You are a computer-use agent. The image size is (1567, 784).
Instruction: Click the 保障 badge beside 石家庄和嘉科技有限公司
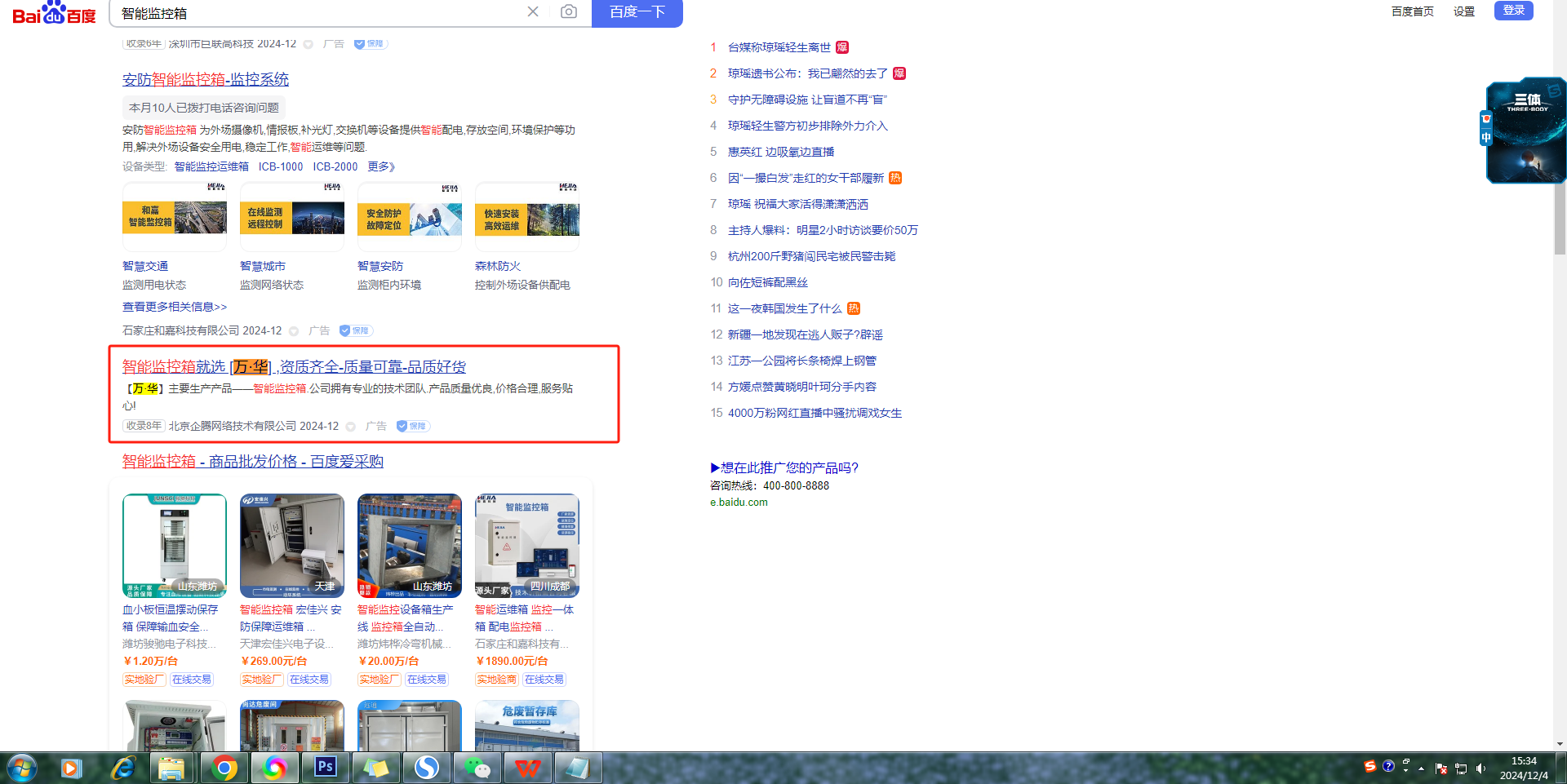click(356, 330)
